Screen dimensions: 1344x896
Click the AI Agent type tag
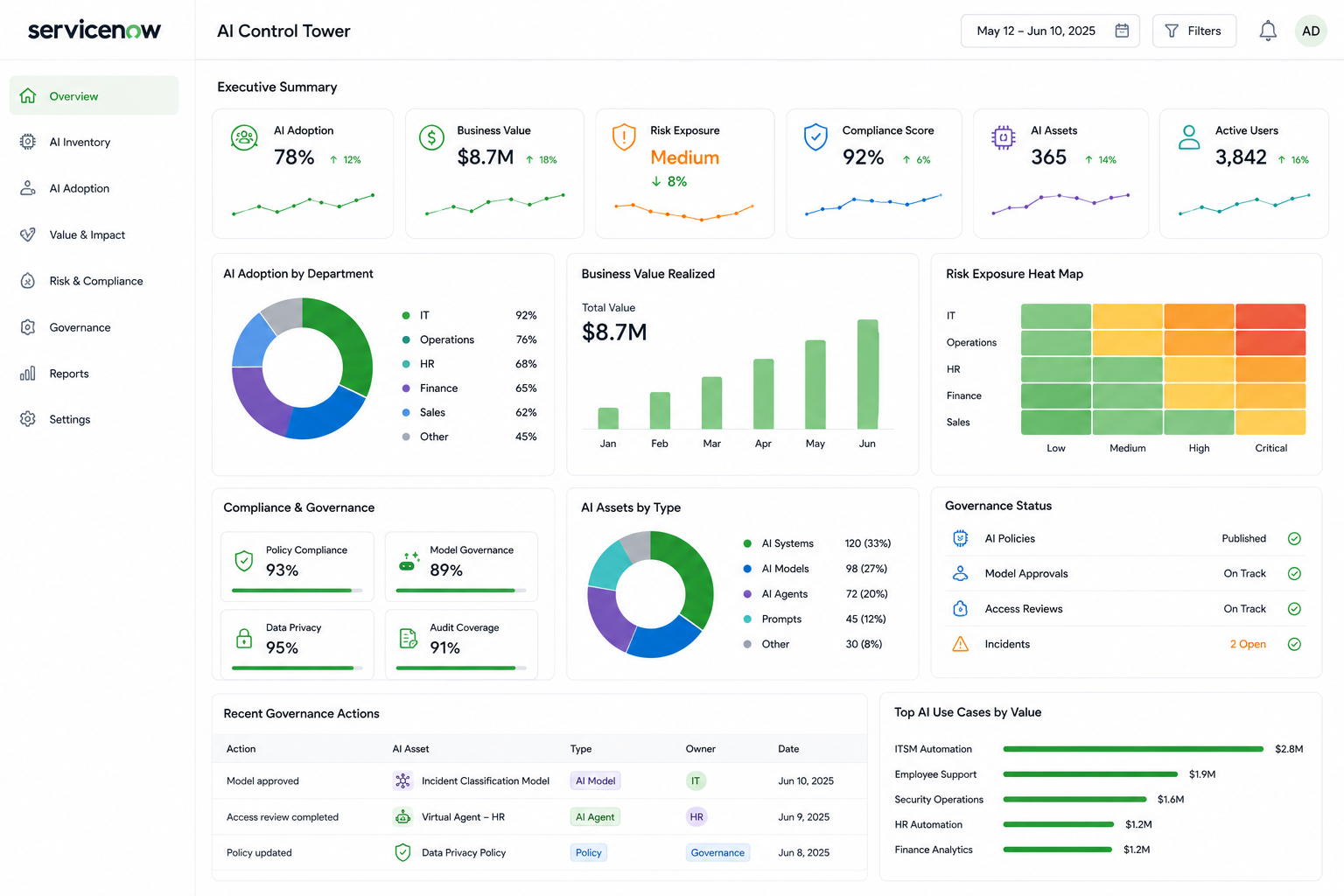click(x=595, y=816)
